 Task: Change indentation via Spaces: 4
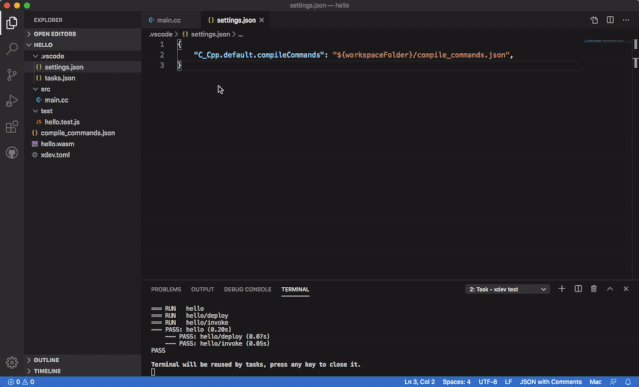click(x=456, y=382)
